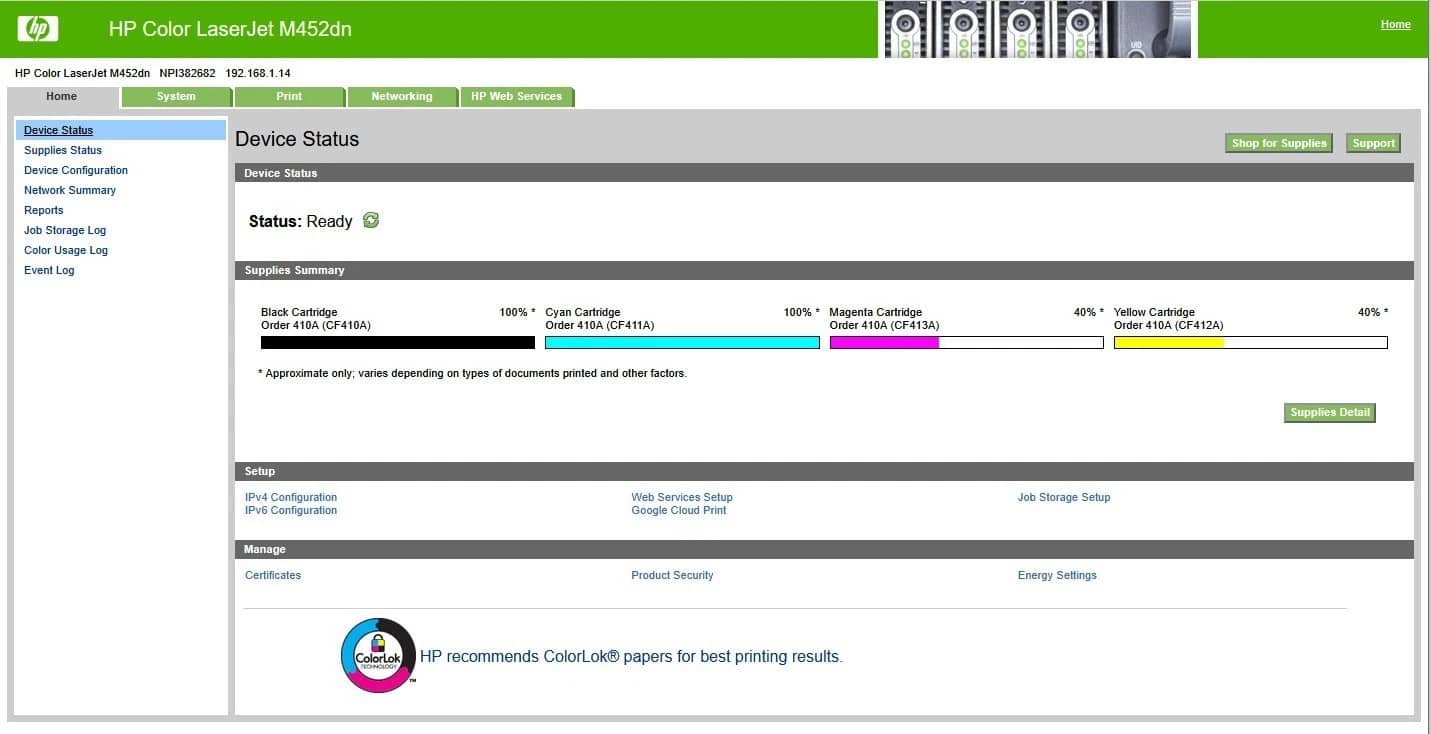Open Google Cloud Print link
Image resolution: width=1431 pixels, height=734 pixels.
[679, 510]
